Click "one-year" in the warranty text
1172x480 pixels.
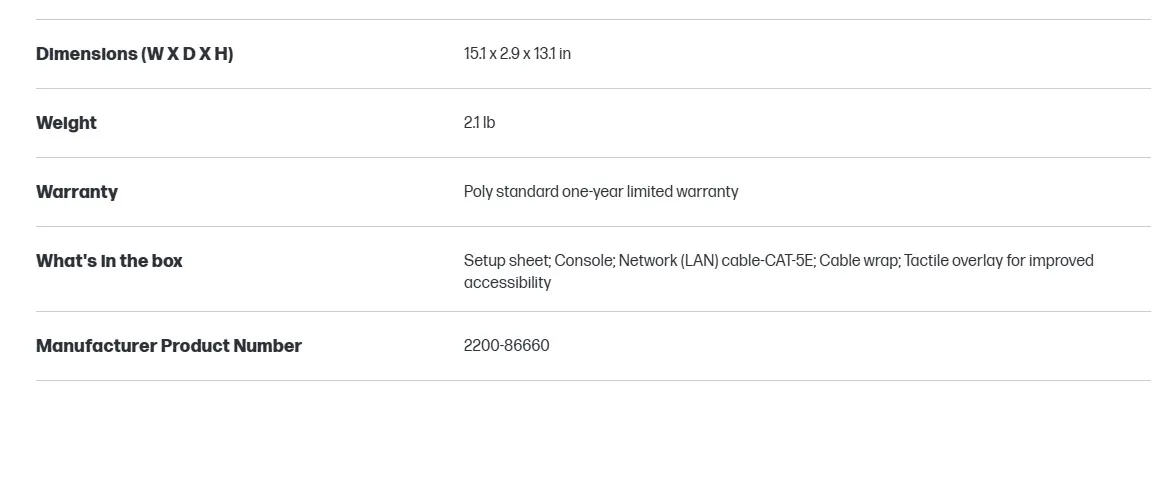[x=592, y=192]
